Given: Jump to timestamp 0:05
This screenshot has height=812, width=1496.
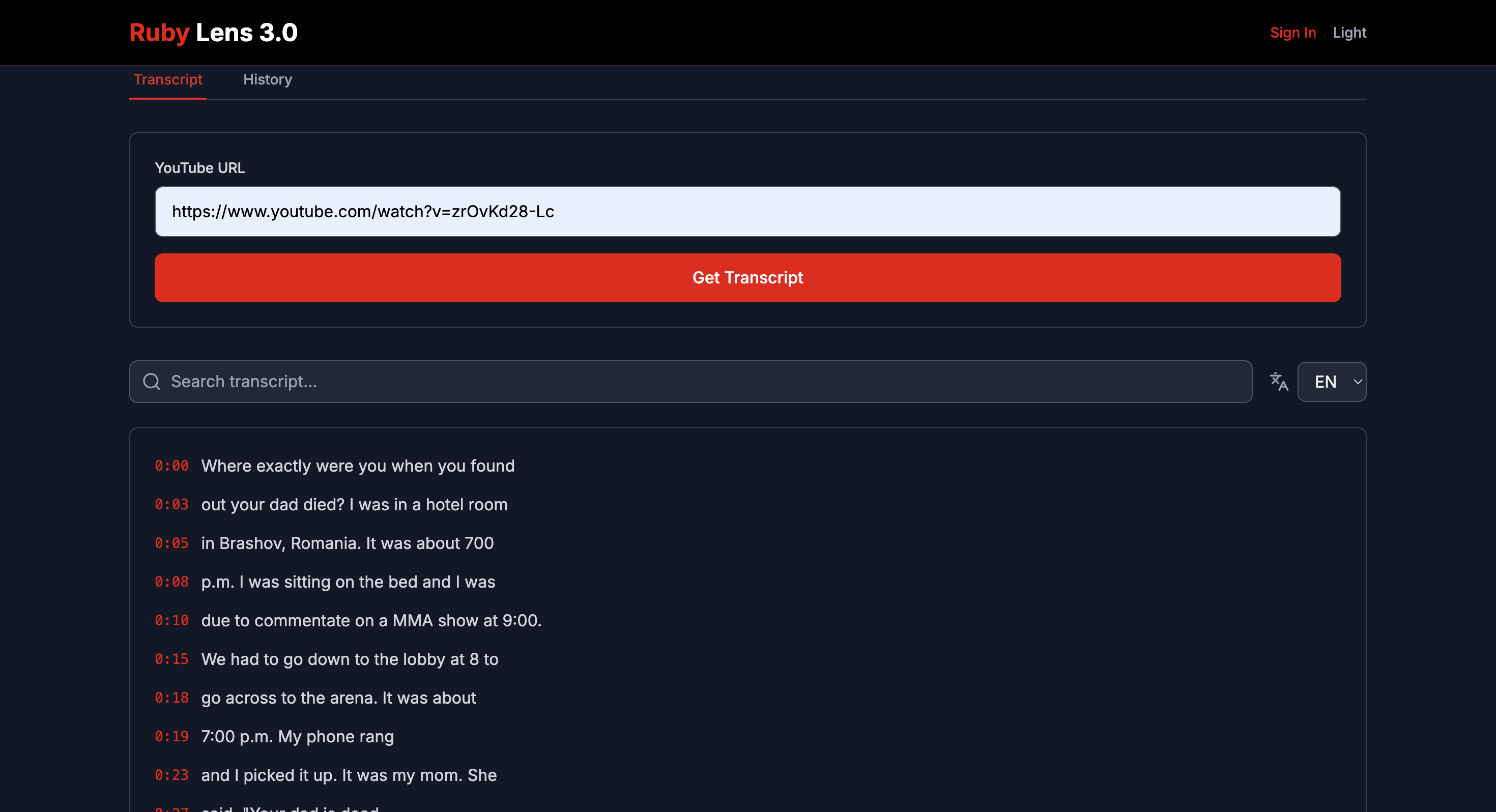Looking at the screenshot, I should pos(171,543).
